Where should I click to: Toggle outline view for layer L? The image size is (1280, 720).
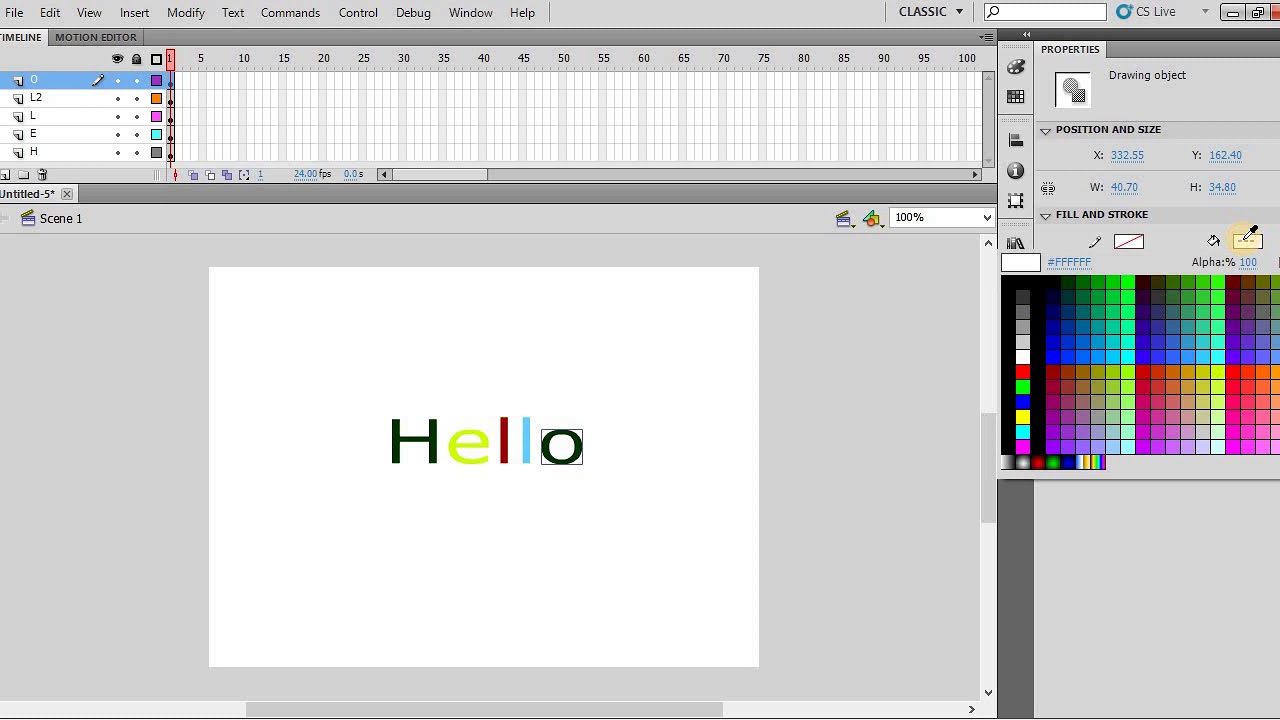coord(156,116)
